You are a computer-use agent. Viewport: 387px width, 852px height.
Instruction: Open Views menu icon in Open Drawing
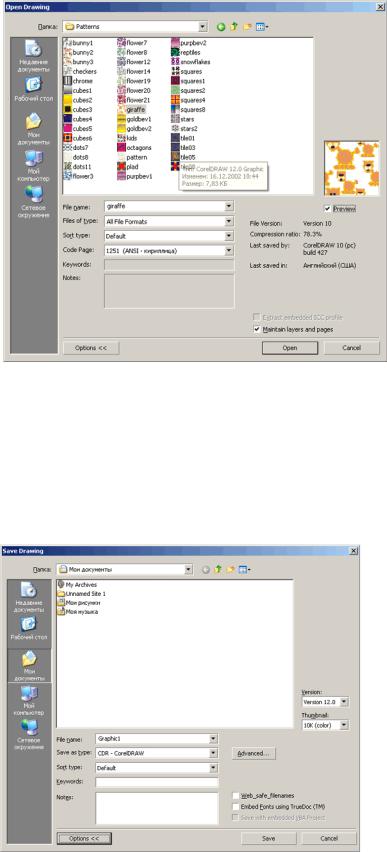click(x=261, y=26)
